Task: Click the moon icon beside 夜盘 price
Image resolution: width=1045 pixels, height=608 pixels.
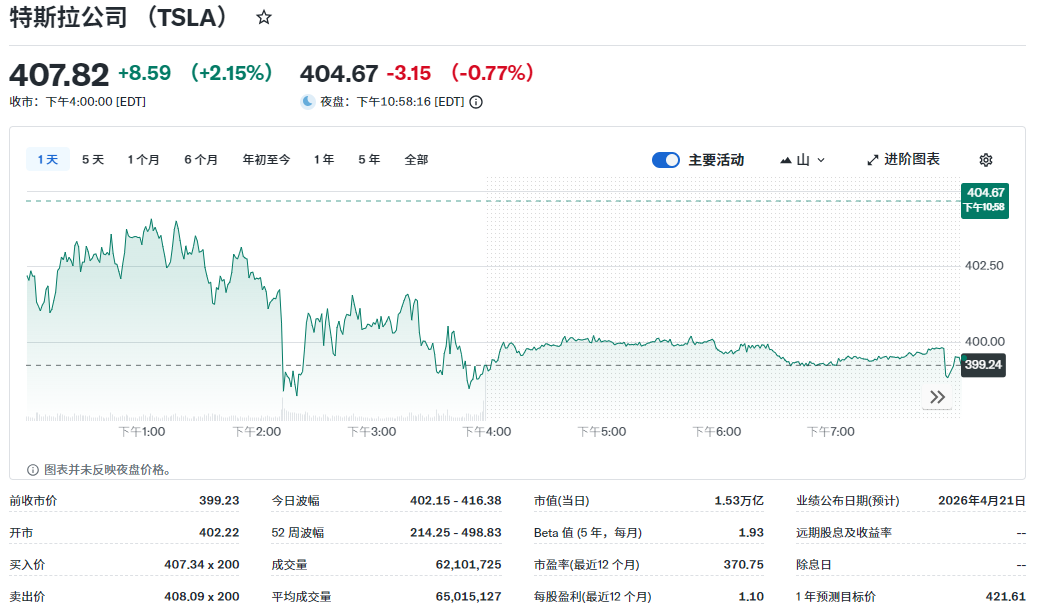Action: pyautogui.click(x=306, y=101)
